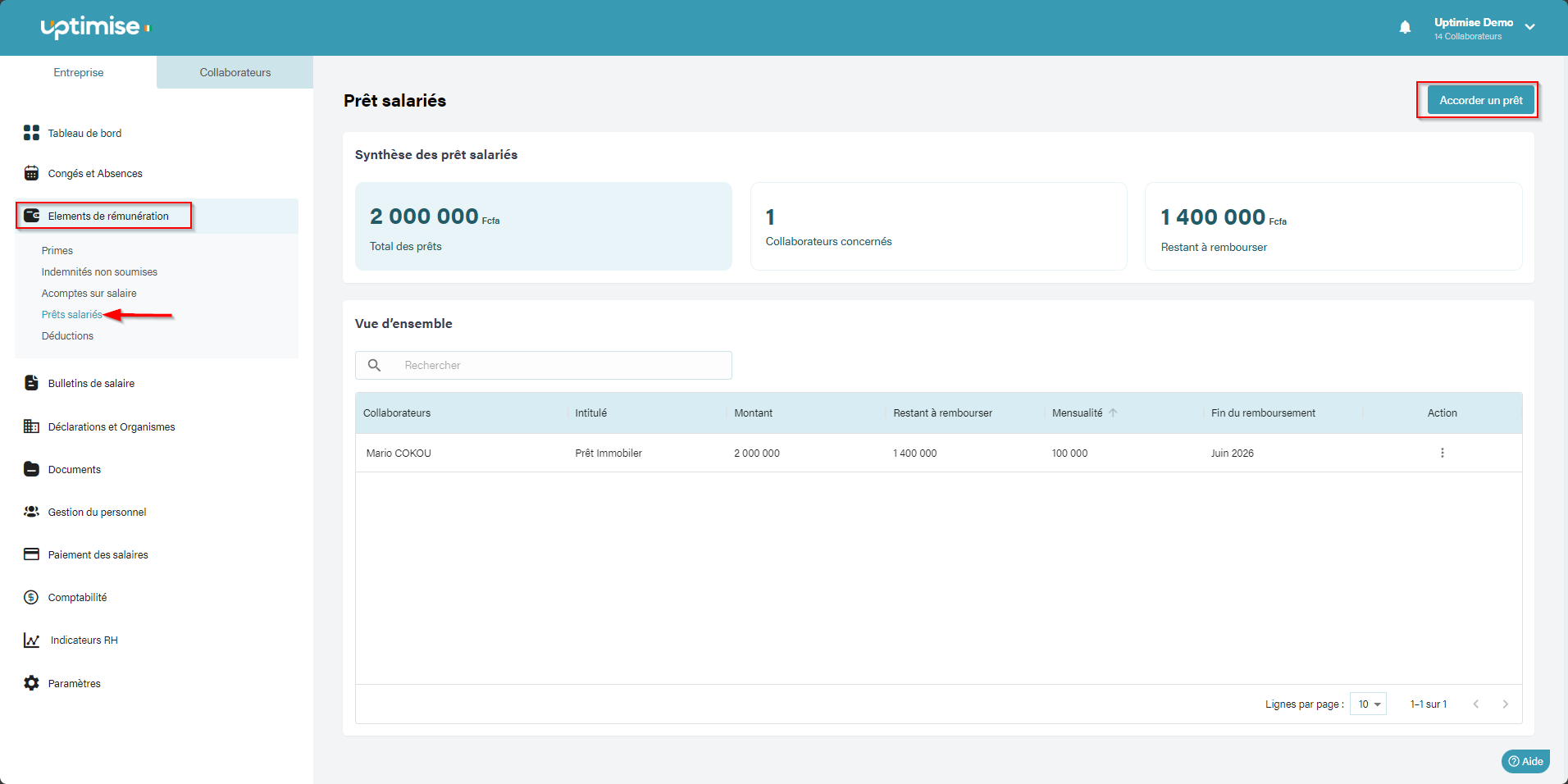The width and height of the screenshot is (1568, 784).
Task: Open the Aide help button
Action: (x=1525, y=761)
